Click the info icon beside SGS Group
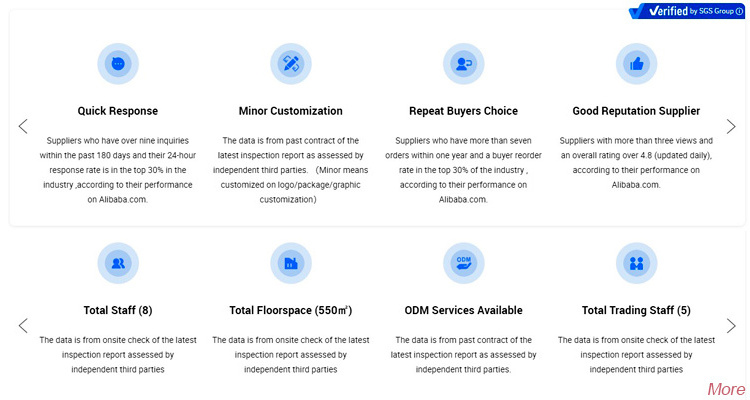 [x=739, y=12]
